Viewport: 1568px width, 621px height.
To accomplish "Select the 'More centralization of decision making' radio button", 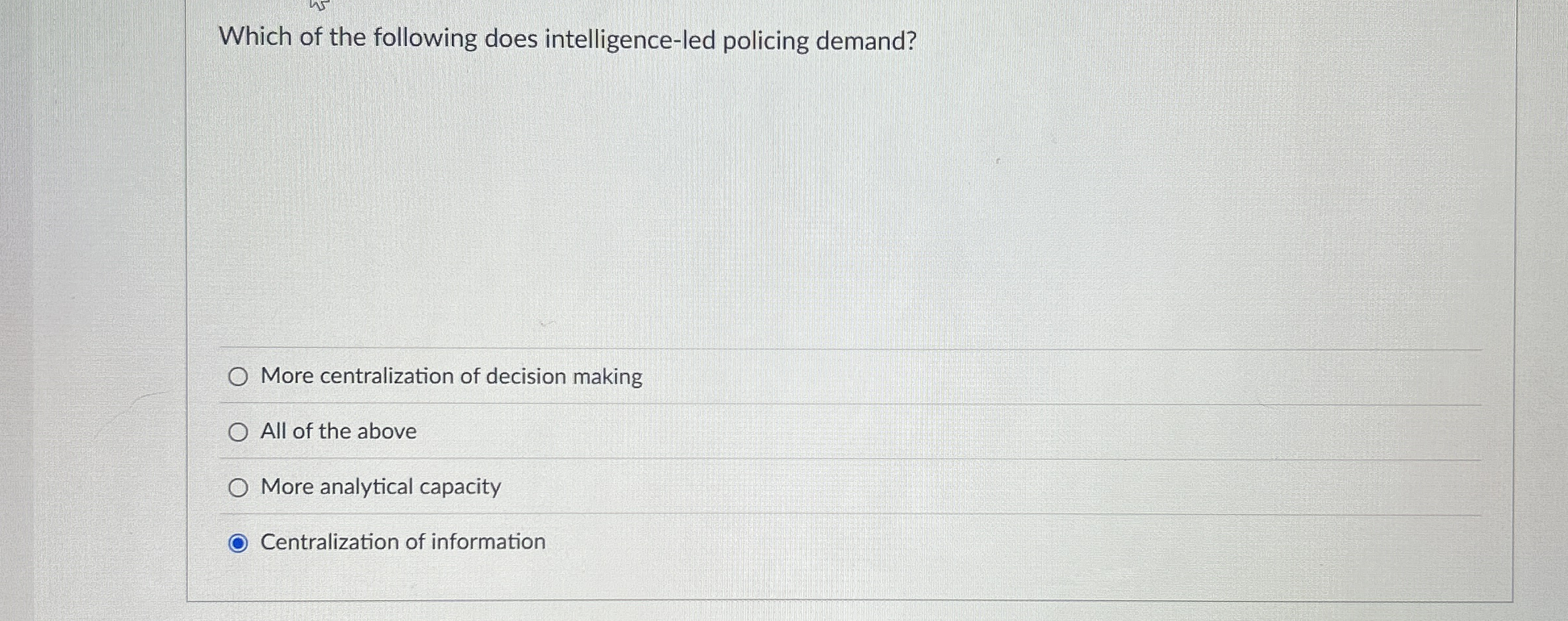I will coord(239,376).
